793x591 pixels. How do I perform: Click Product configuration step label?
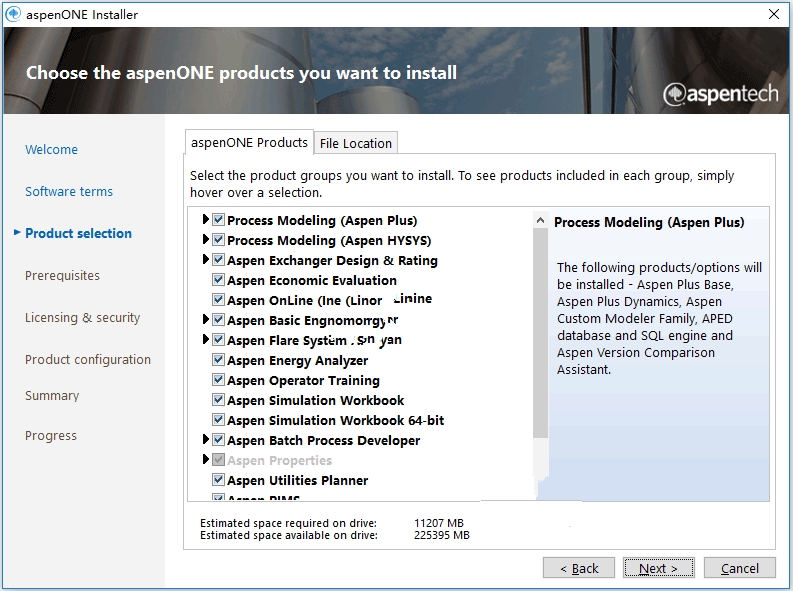[88, 359]
